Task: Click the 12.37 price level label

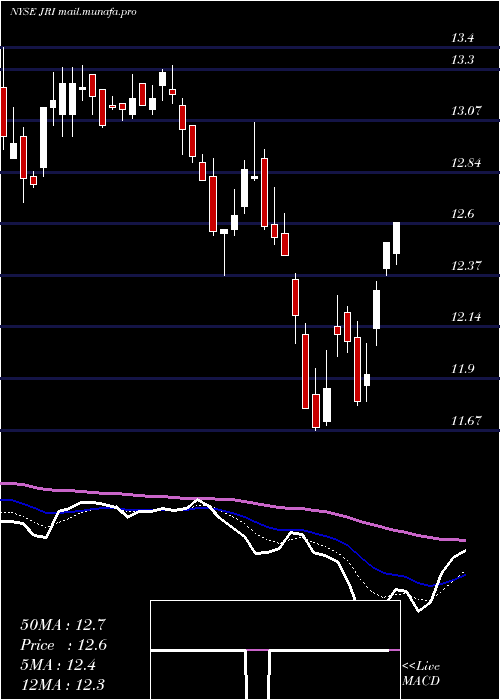Action: click(x=466, y=266)
